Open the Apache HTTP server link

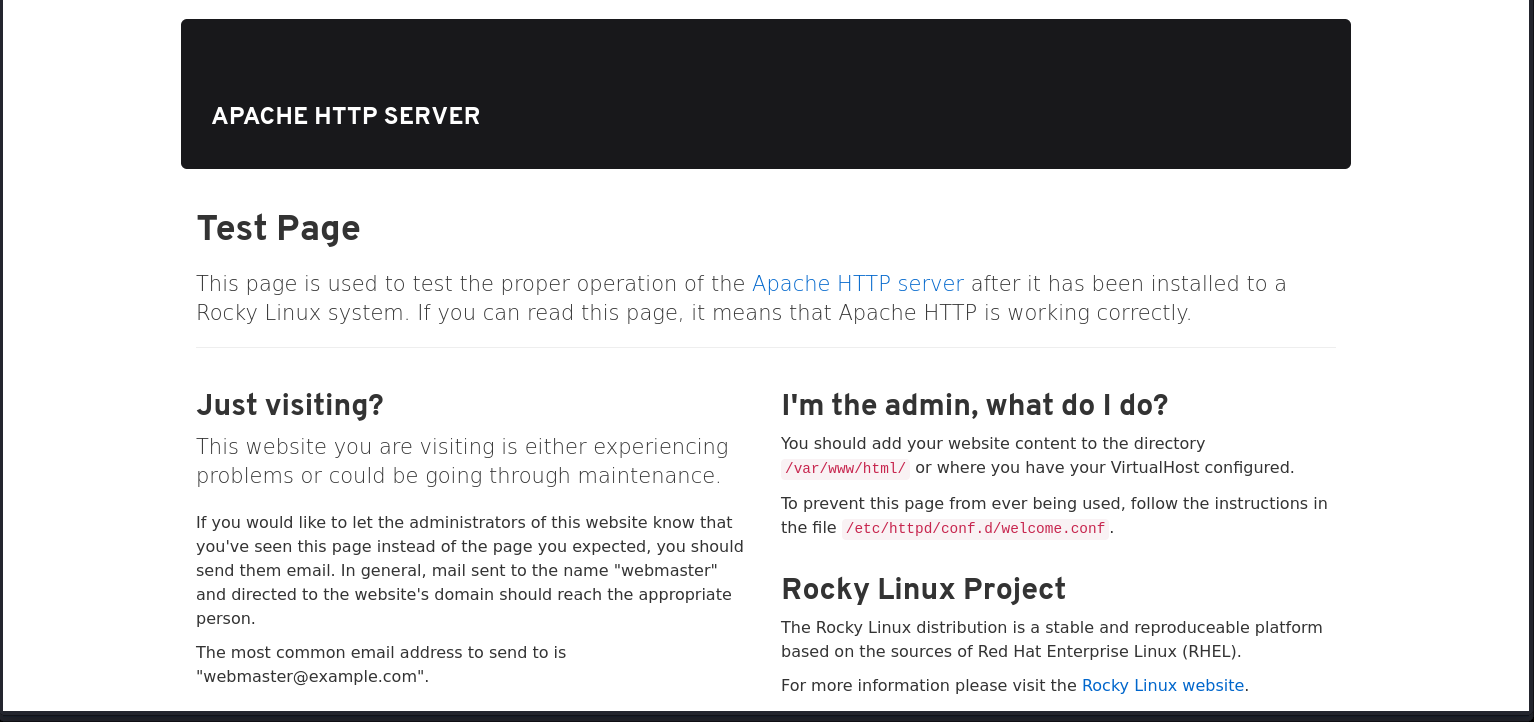pyautogui.click(x=857, y=284)
